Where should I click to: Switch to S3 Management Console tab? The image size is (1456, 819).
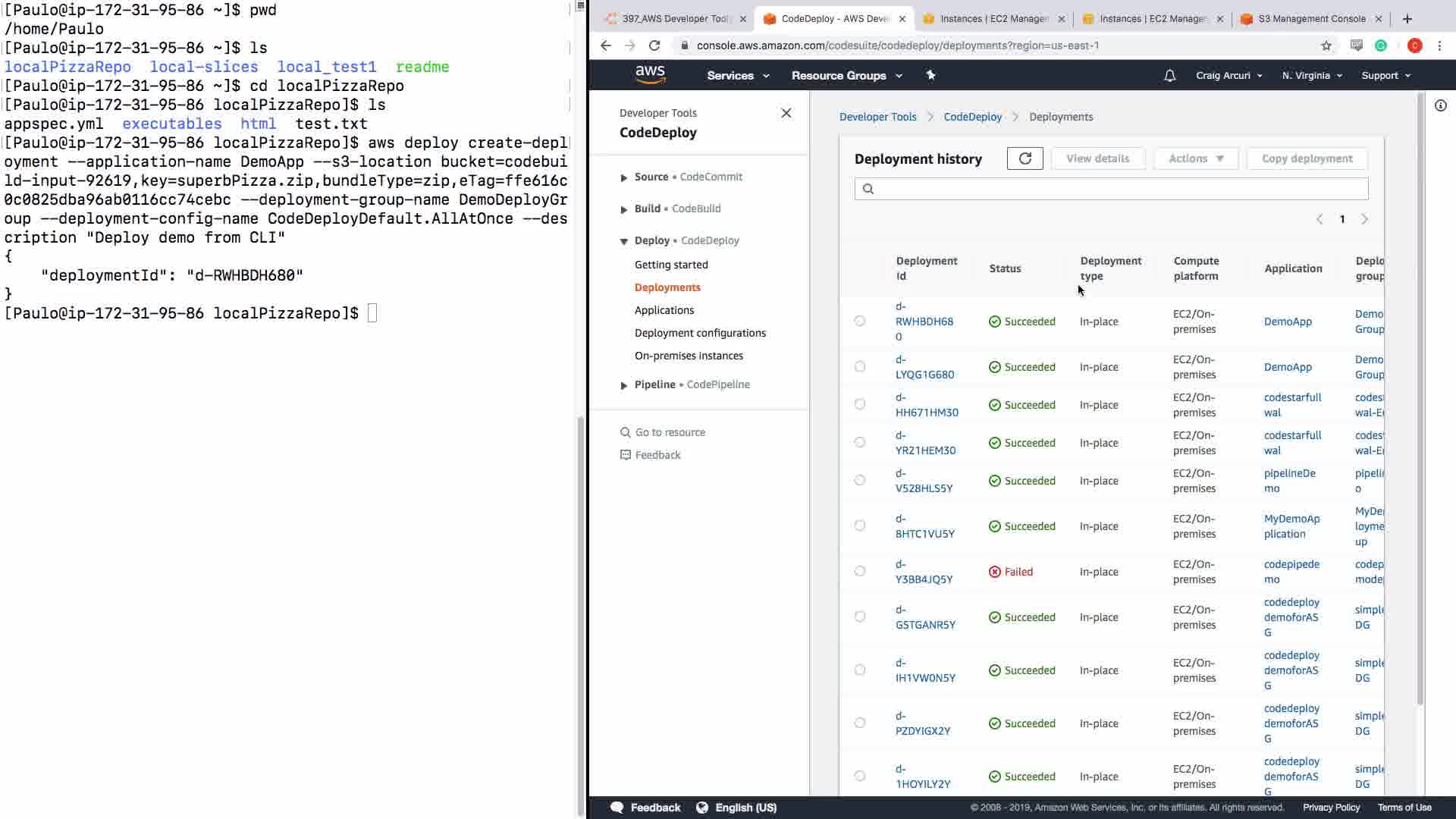click(1311, 19)
